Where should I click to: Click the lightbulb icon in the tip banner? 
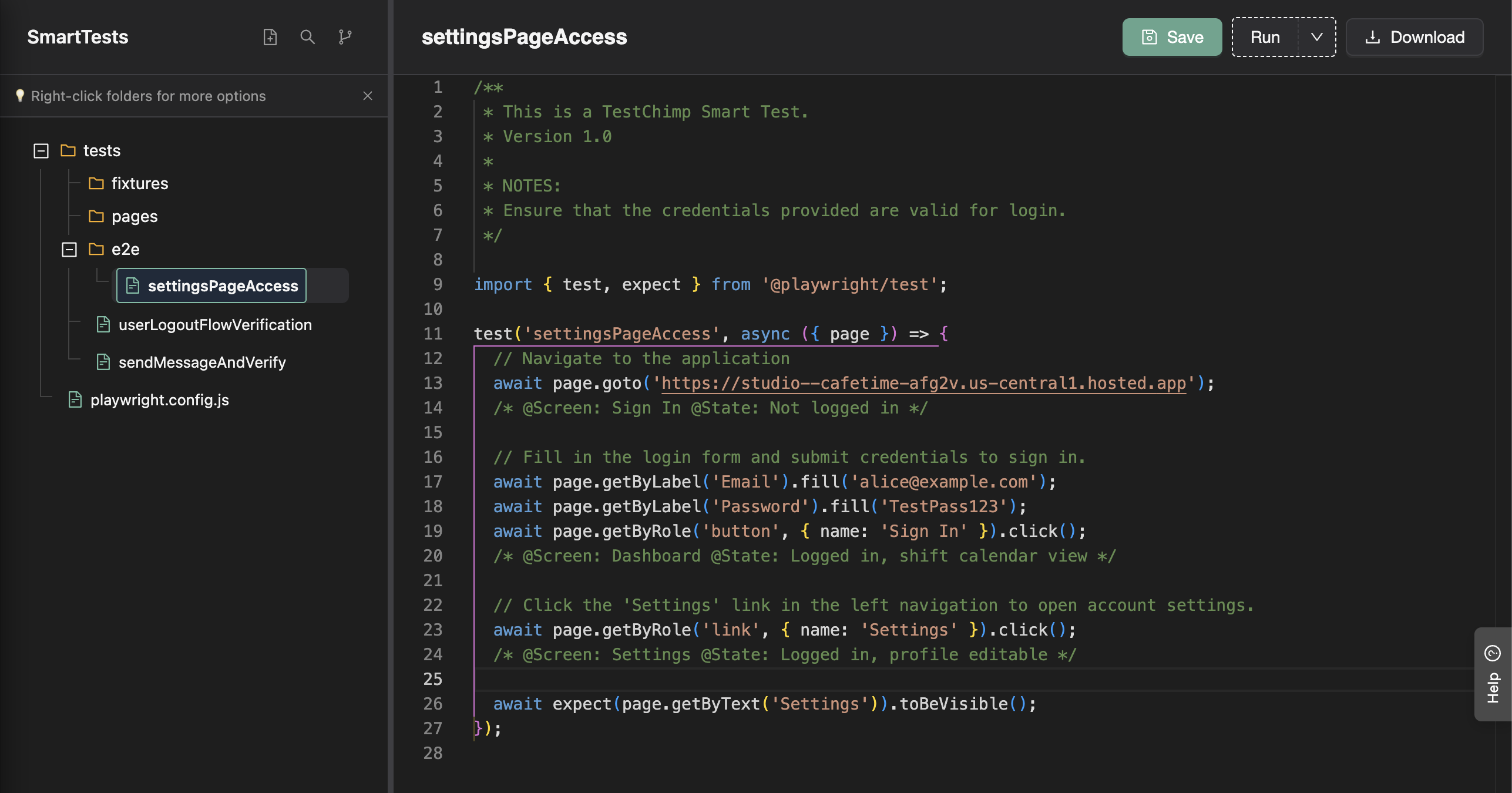click(21, 96)
